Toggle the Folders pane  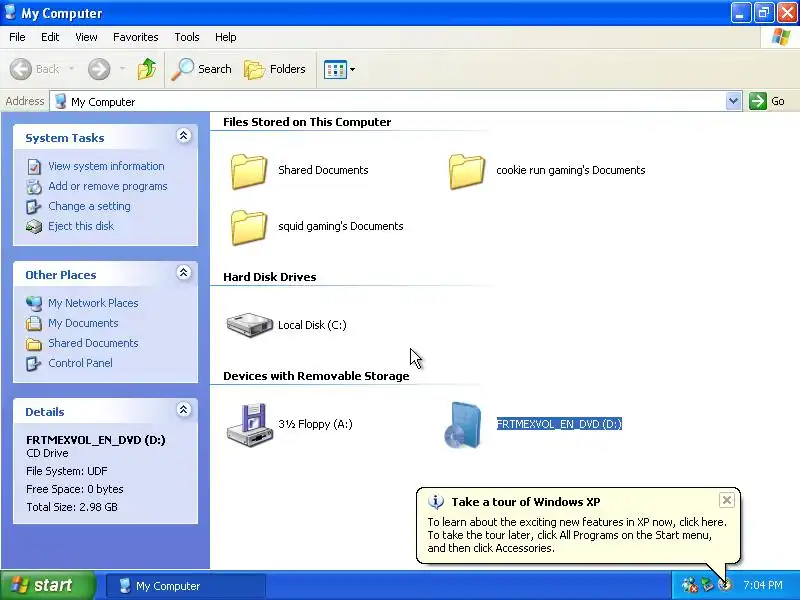(x=275, y=69)
